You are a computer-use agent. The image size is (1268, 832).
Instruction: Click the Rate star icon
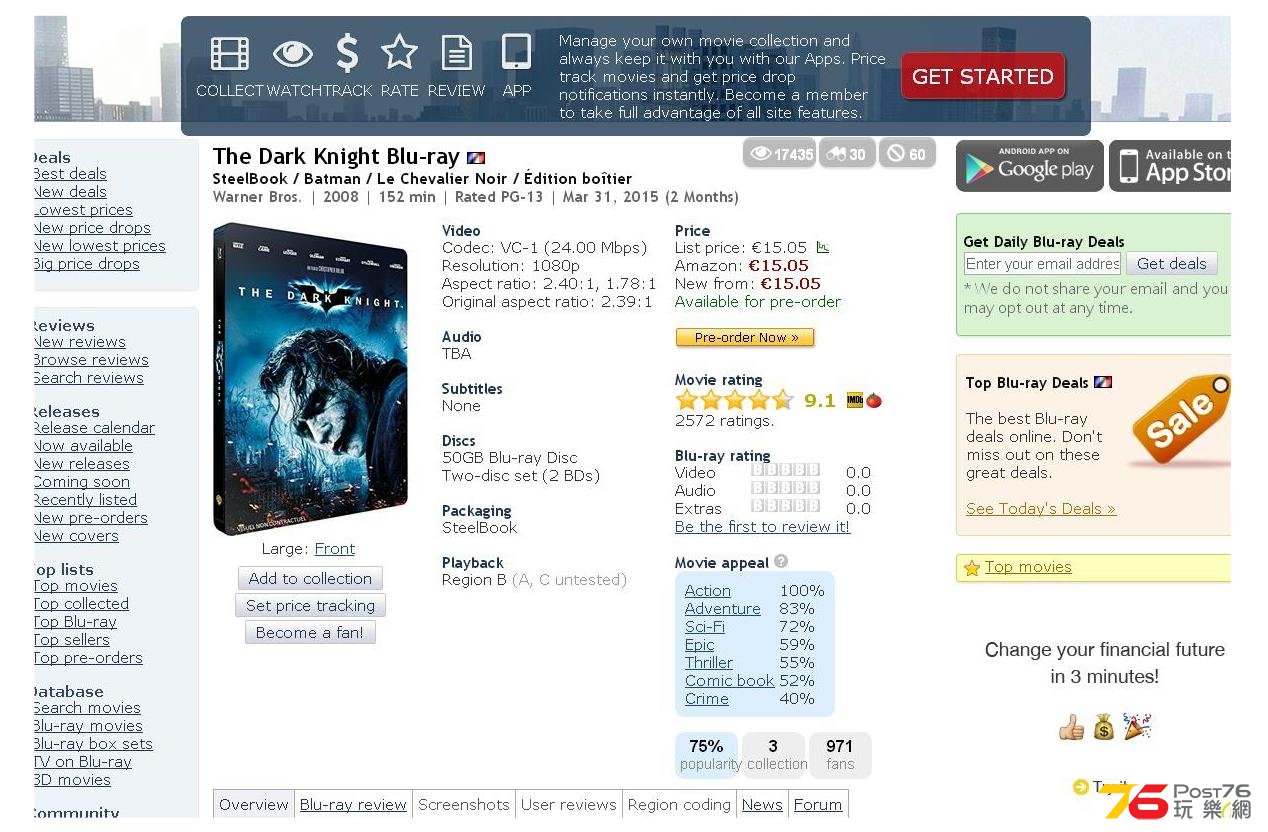tap(399, 52)
